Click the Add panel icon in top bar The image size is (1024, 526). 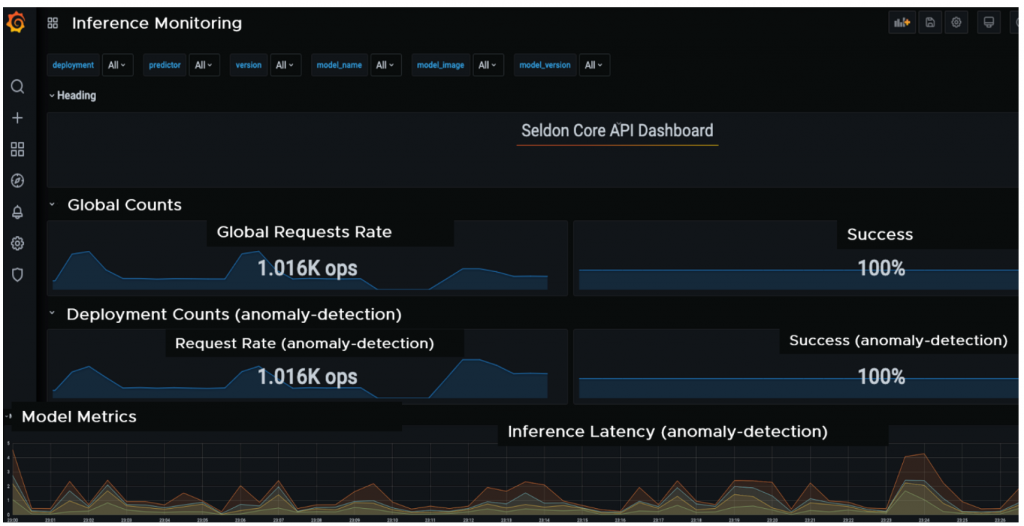pos(902,23)
